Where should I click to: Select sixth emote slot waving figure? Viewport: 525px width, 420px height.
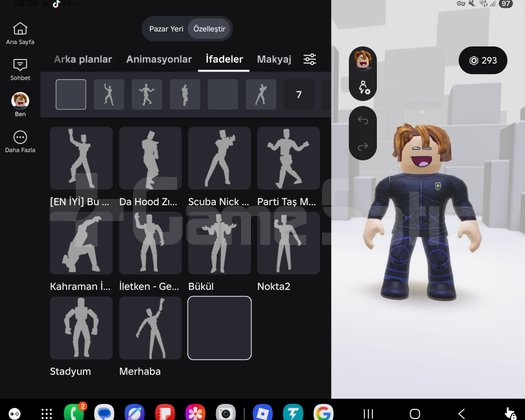(261, 94)
